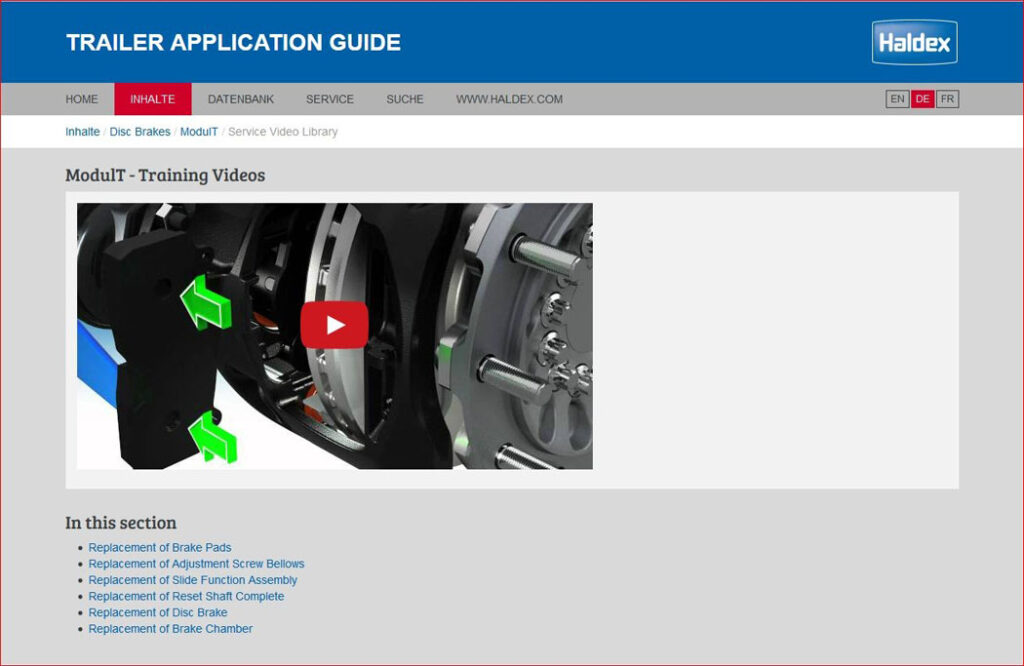Select the DE language button

click(922, 99)
